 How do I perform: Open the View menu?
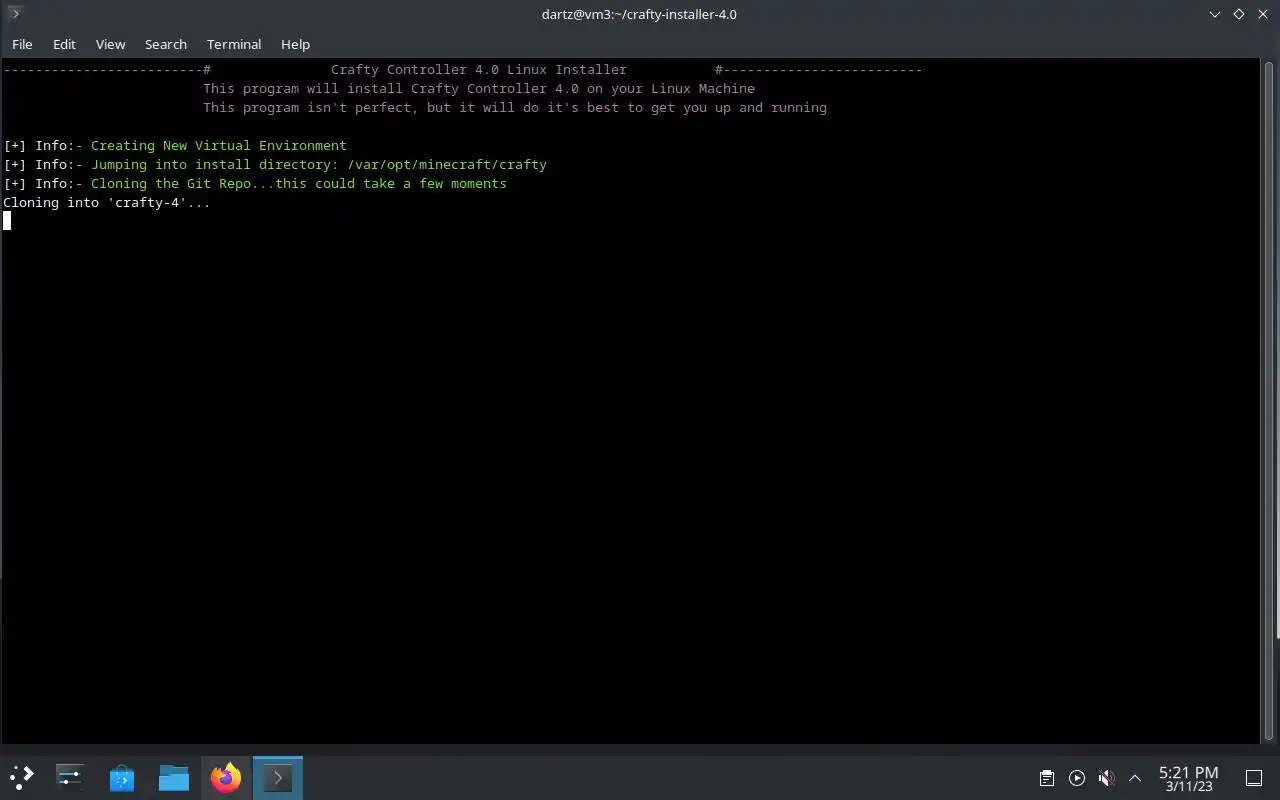(x=110, y=44)
